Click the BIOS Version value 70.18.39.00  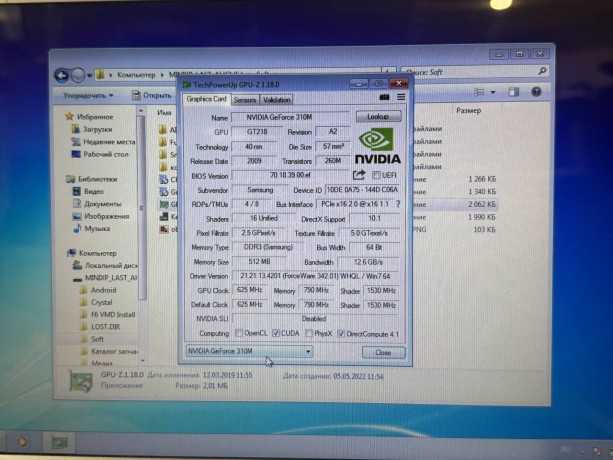coord(290,175)
